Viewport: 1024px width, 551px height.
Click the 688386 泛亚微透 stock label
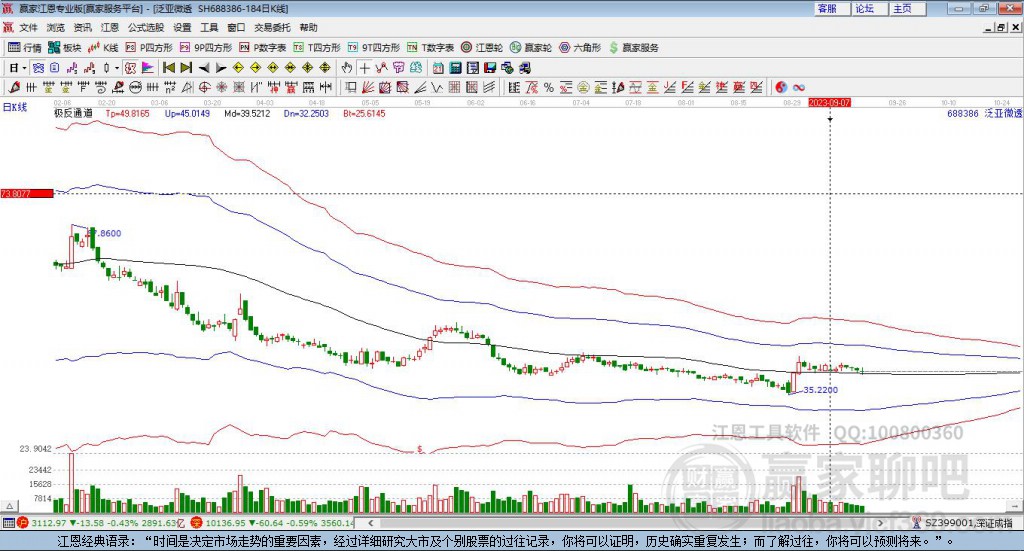click(984, 113)
